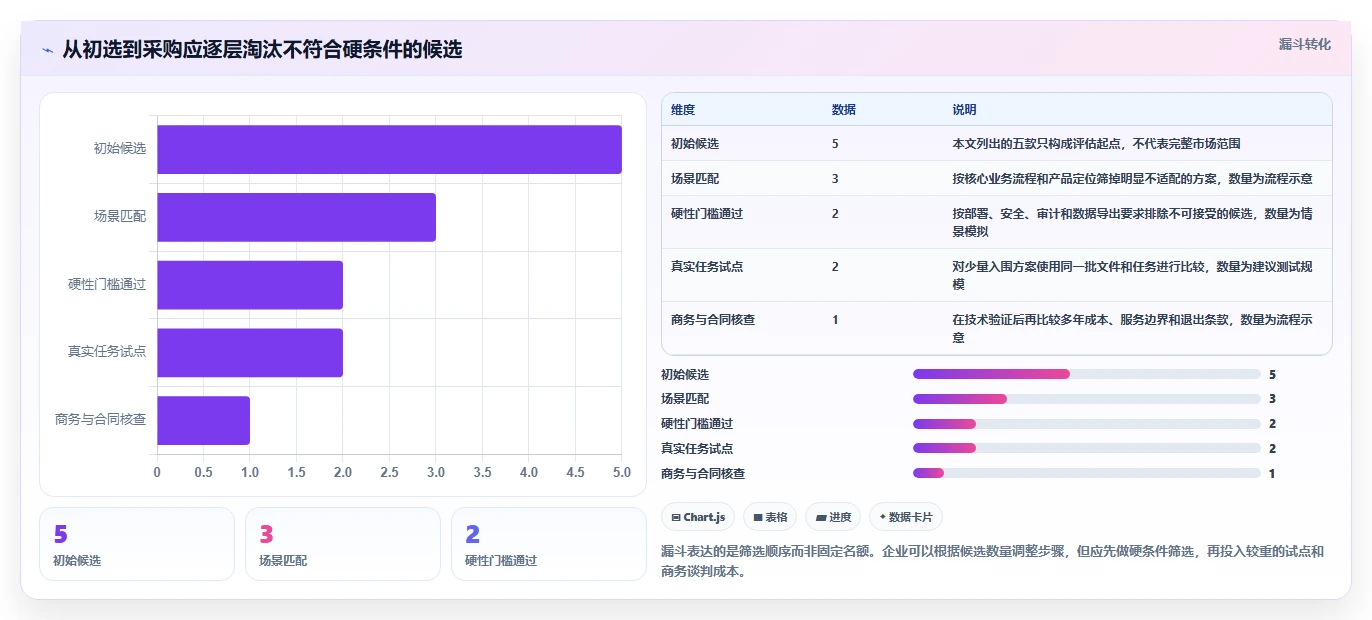Click the 初始候选 bar in the chart

point(389,149)
